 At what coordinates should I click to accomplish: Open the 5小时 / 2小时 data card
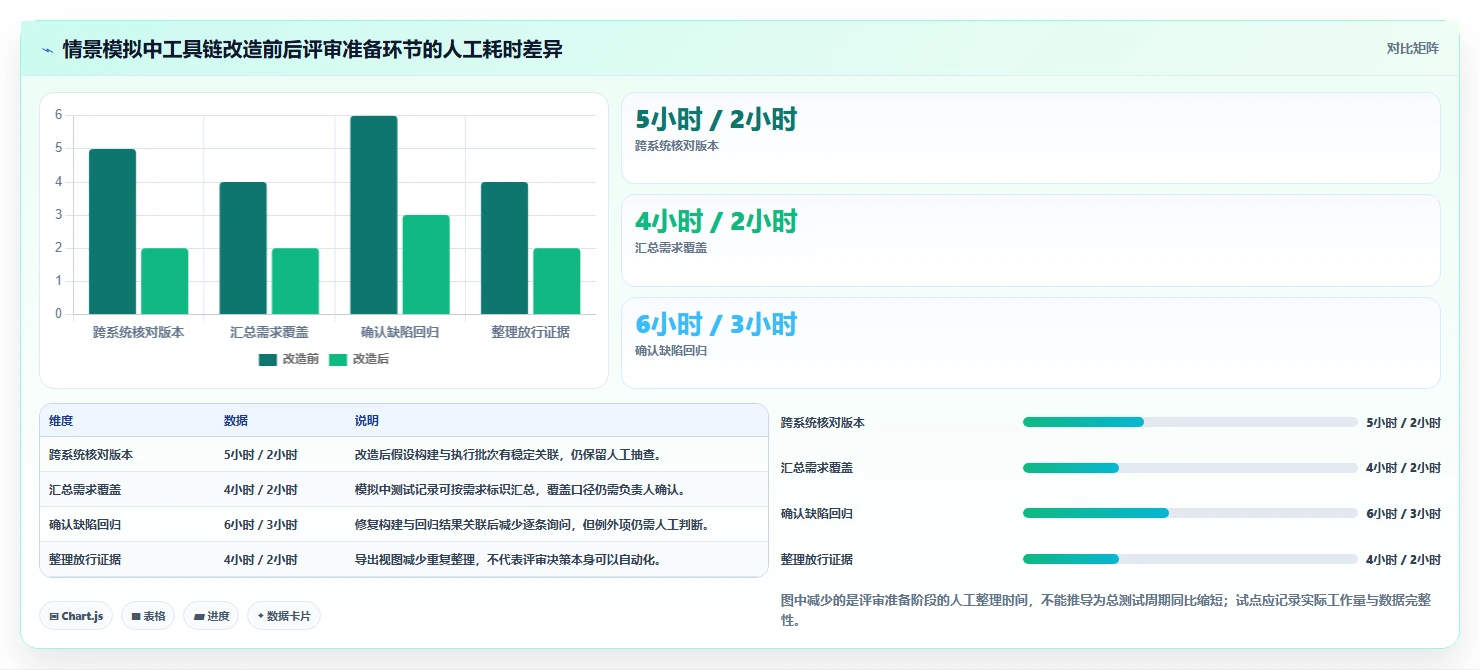point(1030,138)
